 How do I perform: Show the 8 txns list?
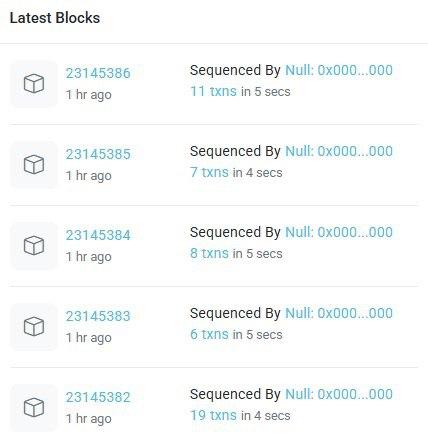pyautogui.click(x=209, y=253)
